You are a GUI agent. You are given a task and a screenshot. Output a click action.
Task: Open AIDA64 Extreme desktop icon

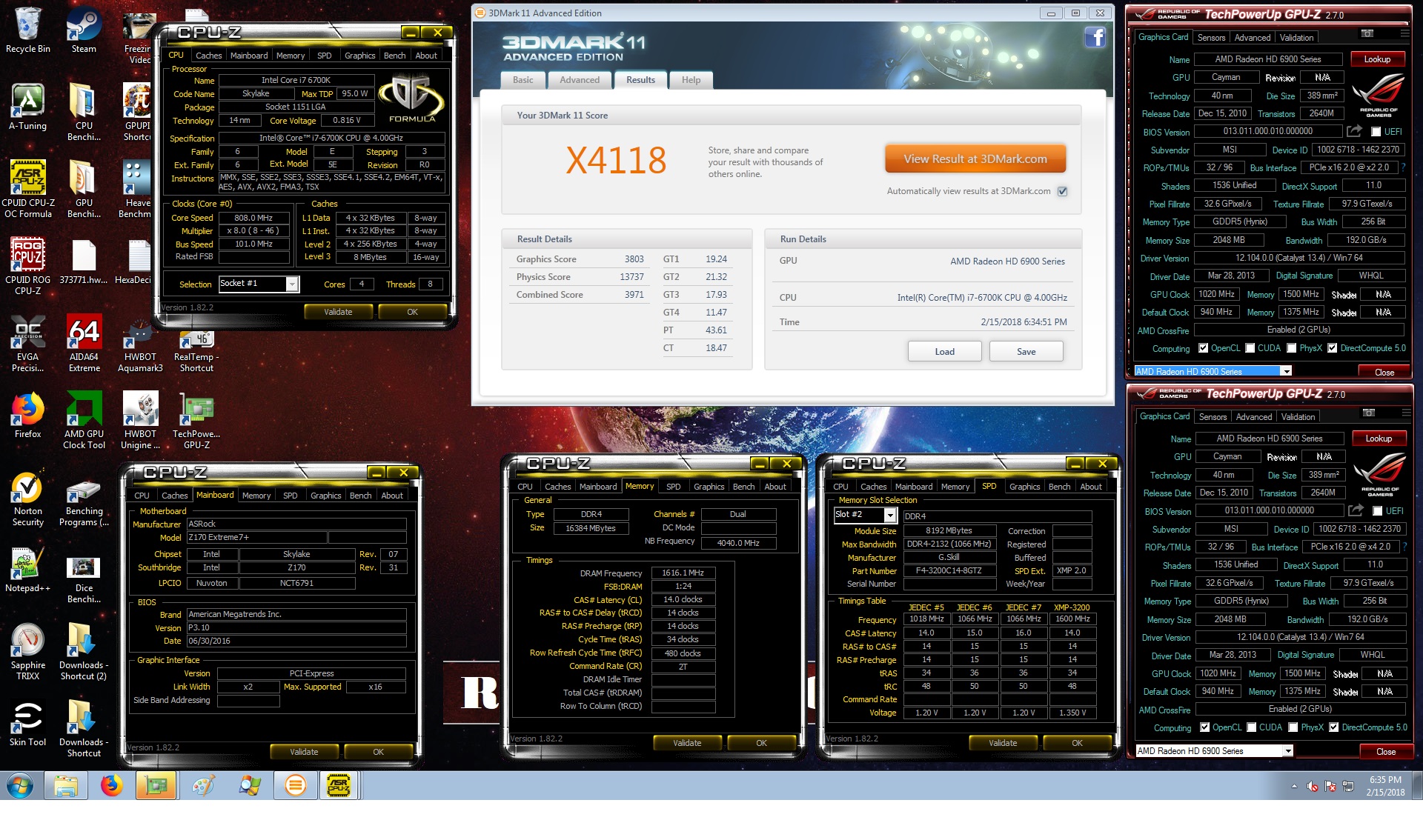point(84,343)
